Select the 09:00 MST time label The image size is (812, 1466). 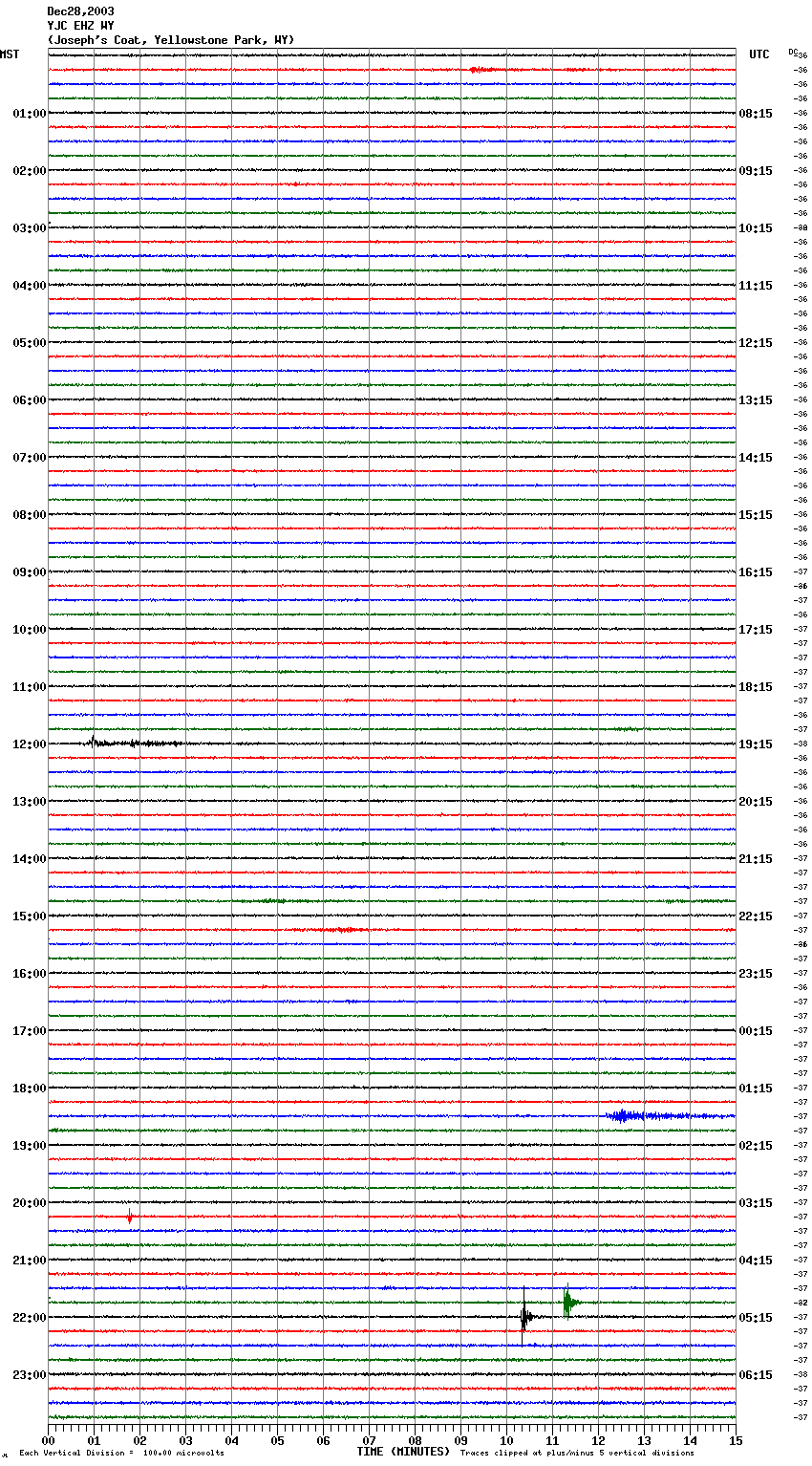(x=30, y=572)
